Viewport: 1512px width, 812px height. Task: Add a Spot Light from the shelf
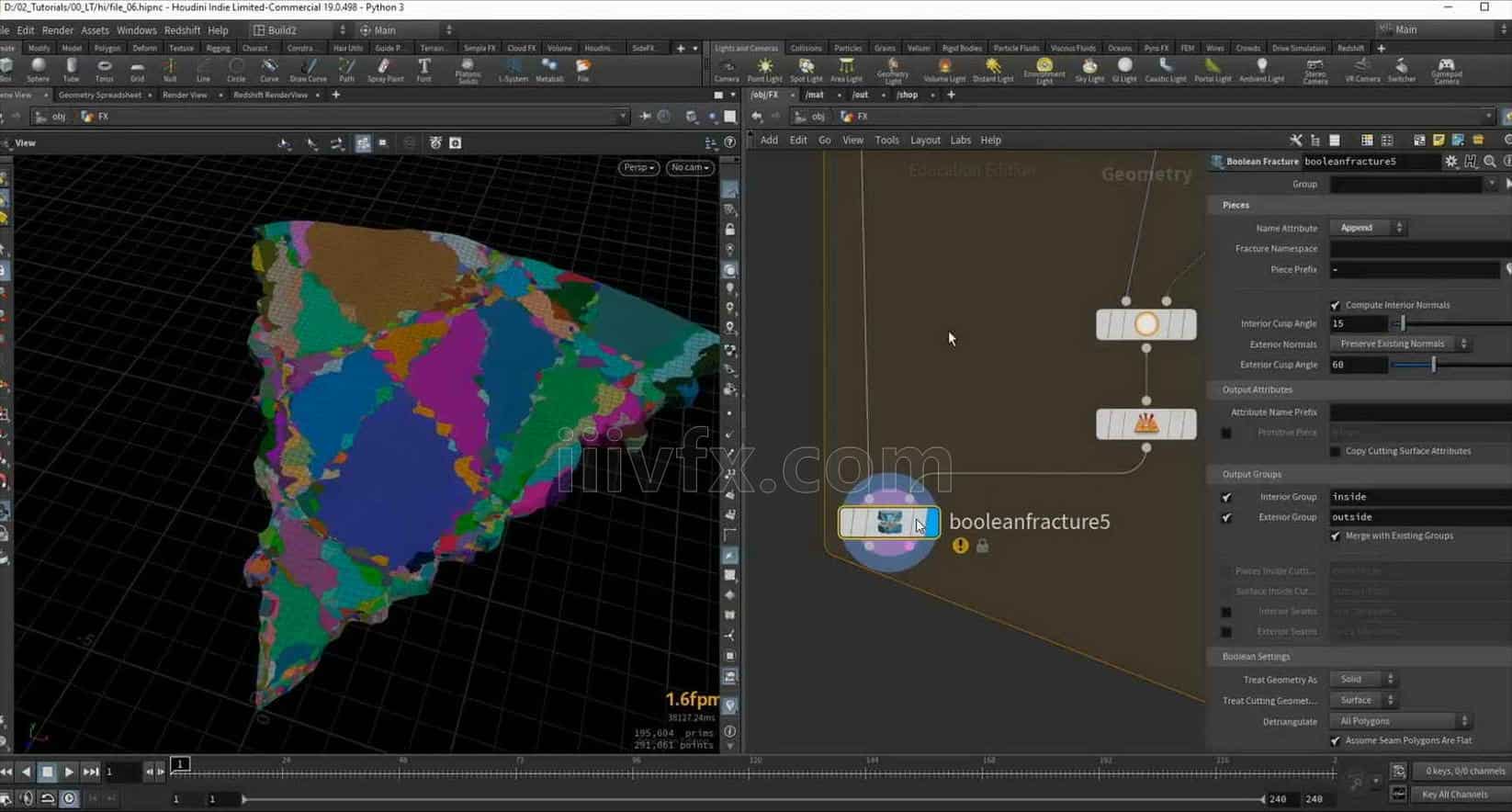coord(807,70)
